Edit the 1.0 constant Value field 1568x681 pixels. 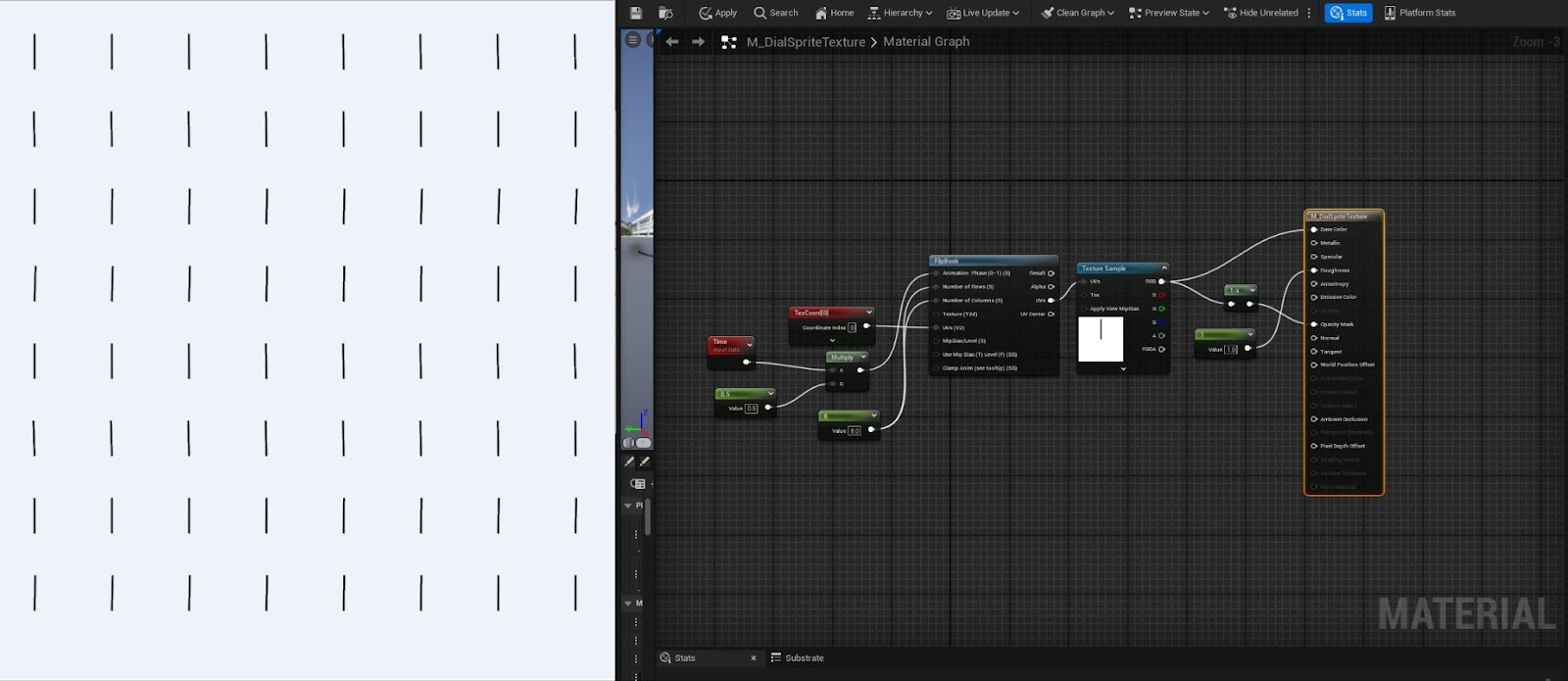(x=1231, y=349)
